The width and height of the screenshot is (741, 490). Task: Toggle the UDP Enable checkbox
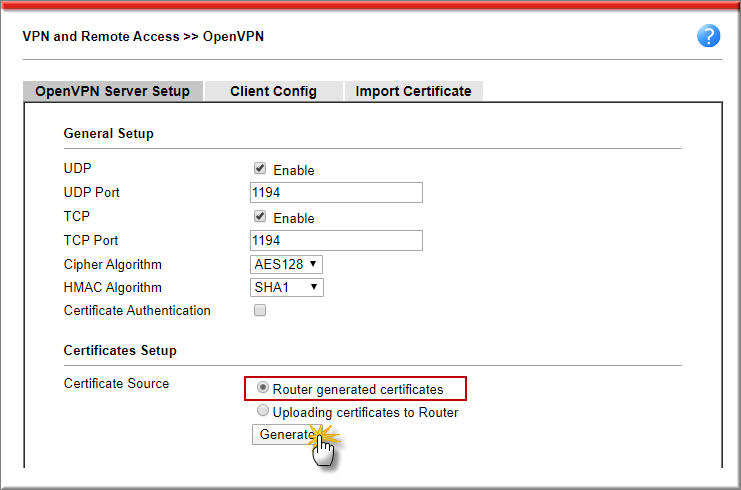pyautogui.click(x=260, y=168)
